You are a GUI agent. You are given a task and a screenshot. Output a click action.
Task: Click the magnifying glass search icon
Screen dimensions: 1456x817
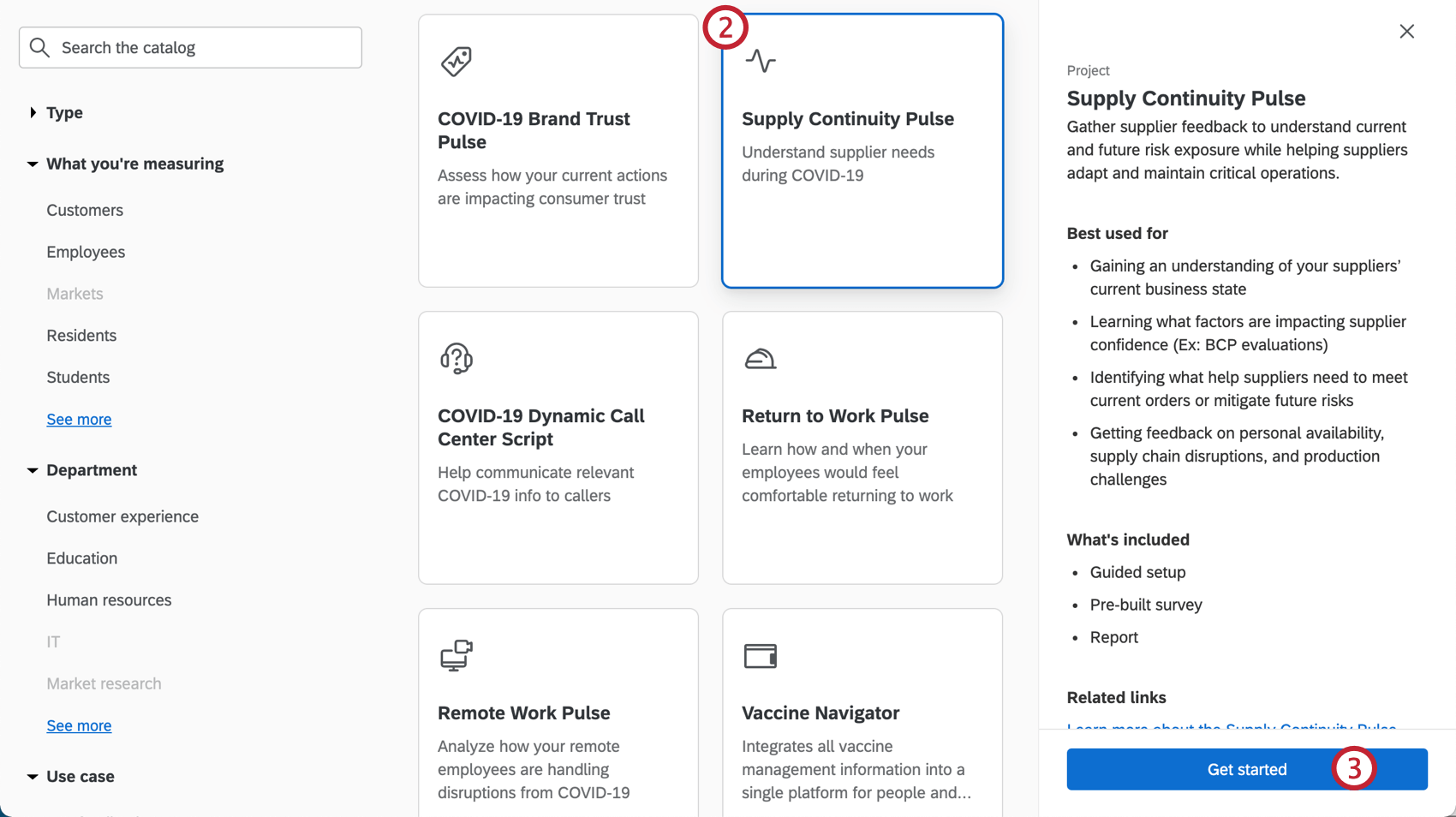pos(39,47)
